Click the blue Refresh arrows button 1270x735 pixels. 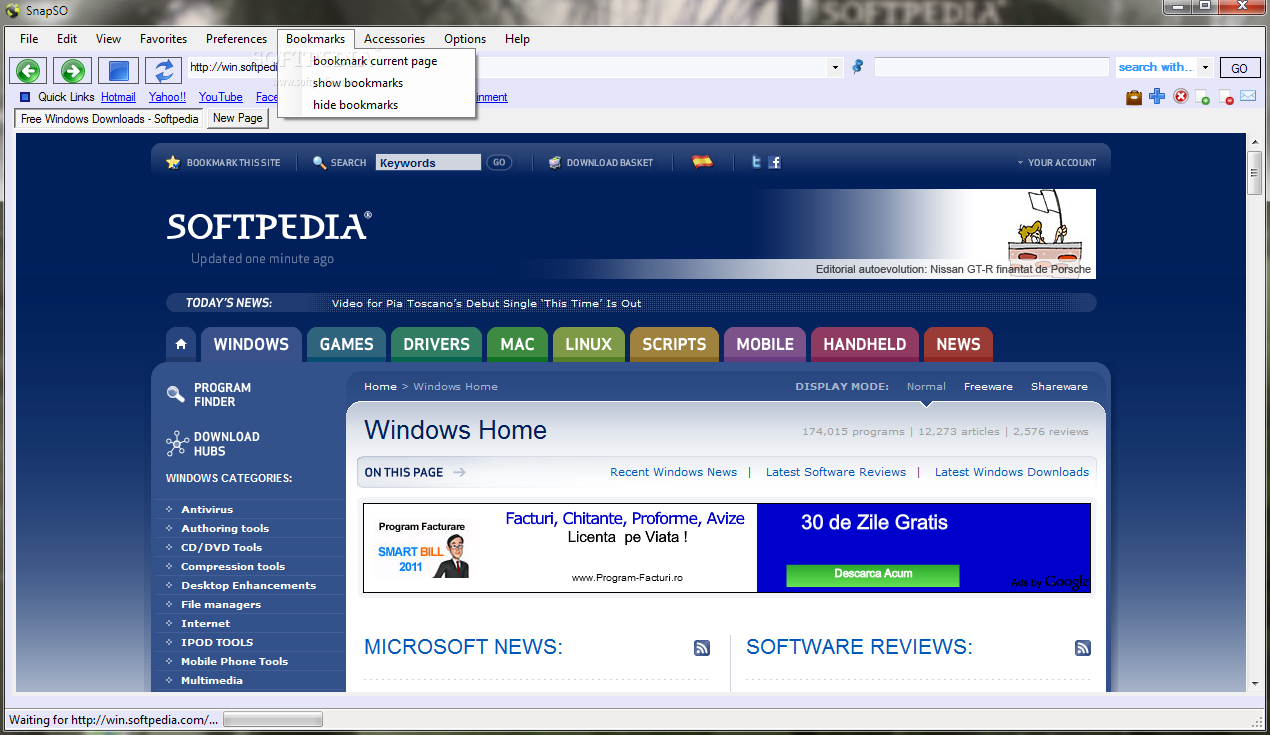click(x=162, y=70)
